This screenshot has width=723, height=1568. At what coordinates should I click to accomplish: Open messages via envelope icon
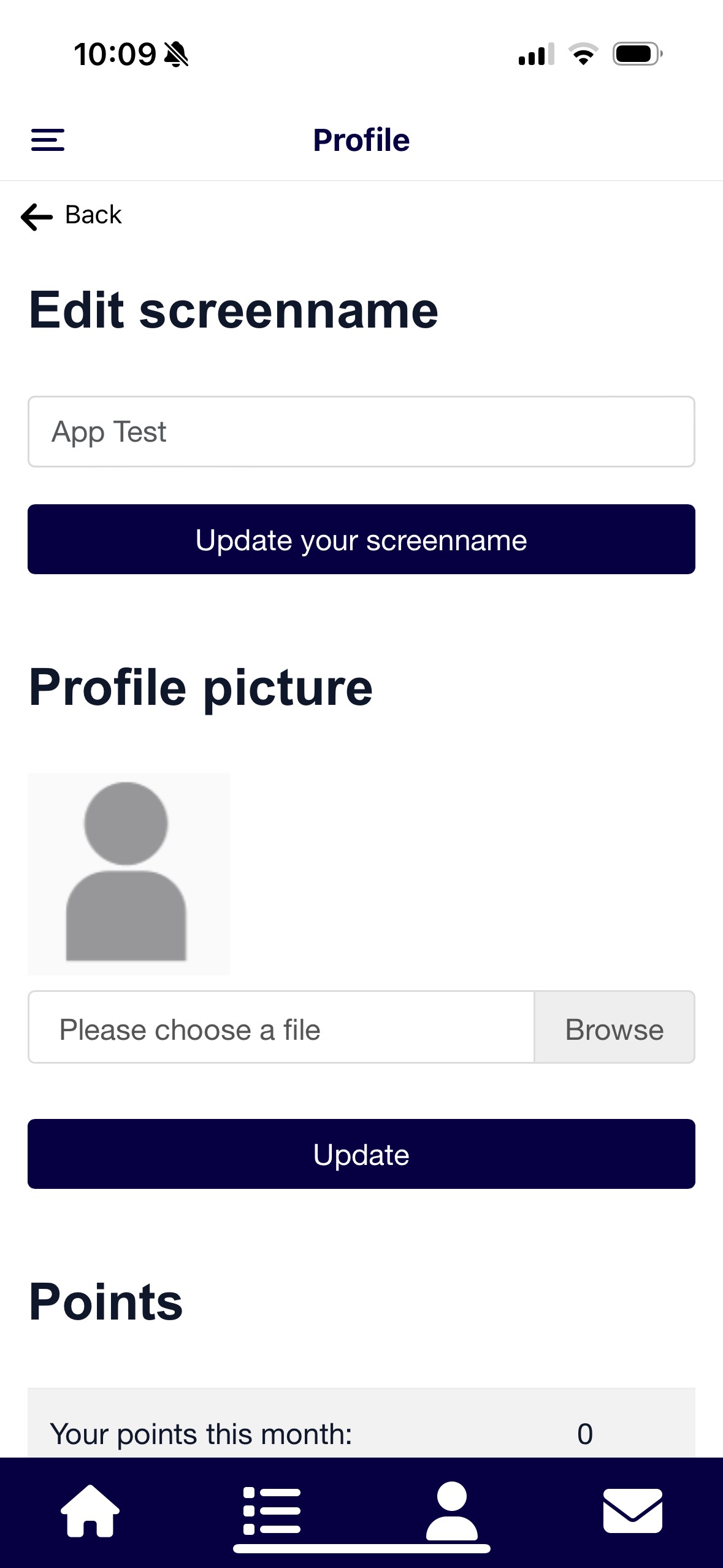tap(633, 1510)
